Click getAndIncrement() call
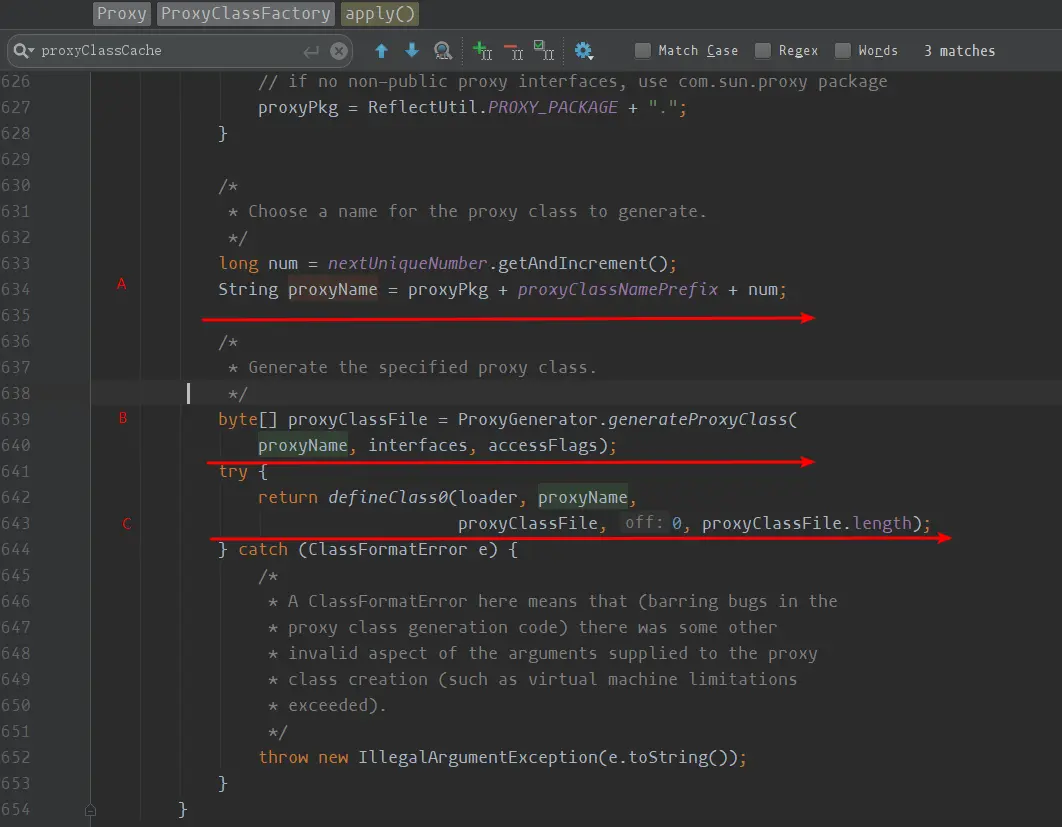Screen dimensions: 1062x827 point(582,263)
